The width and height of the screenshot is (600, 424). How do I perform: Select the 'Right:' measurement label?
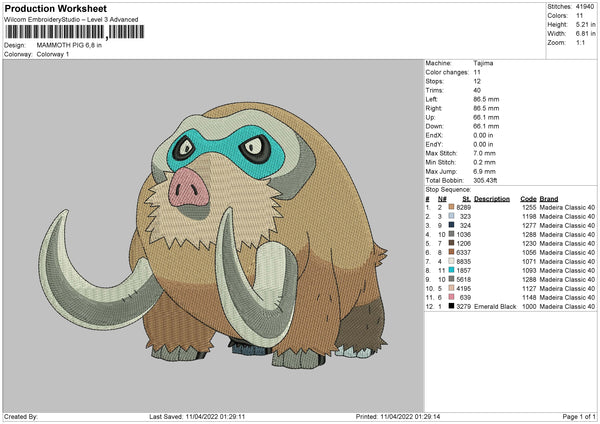coord(434,108)
